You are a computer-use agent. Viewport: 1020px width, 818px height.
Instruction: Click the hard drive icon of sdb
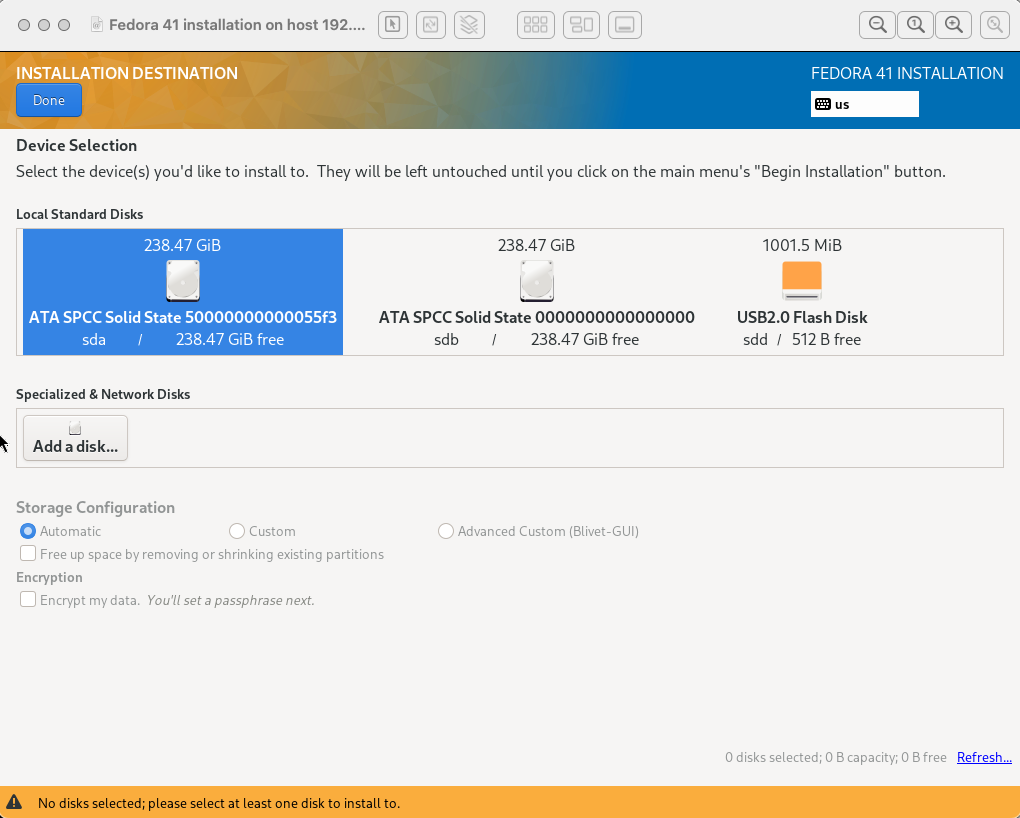pos(537,280)
